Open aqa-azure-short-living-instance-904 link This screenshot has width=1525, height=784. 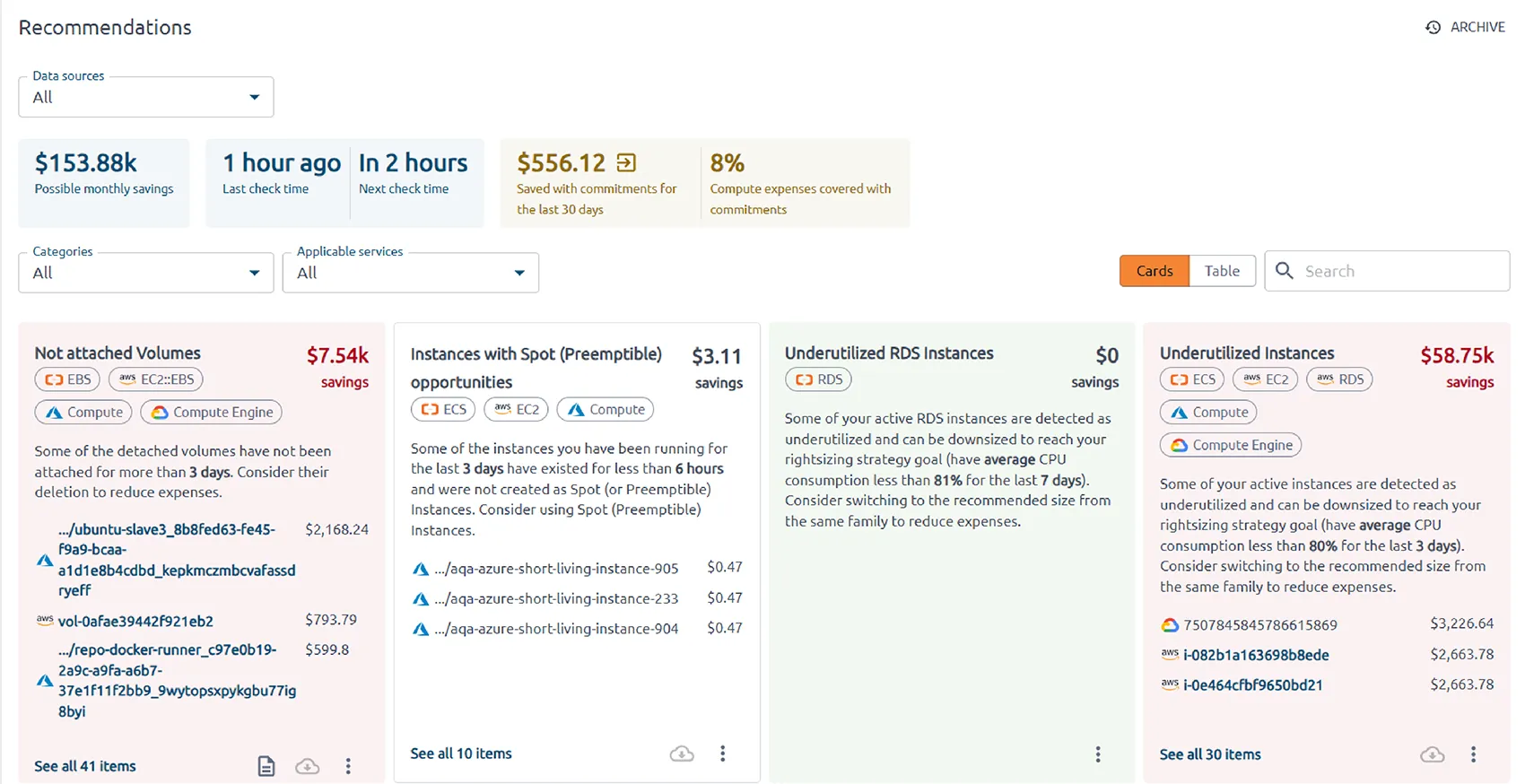click(x=556, y=629)
